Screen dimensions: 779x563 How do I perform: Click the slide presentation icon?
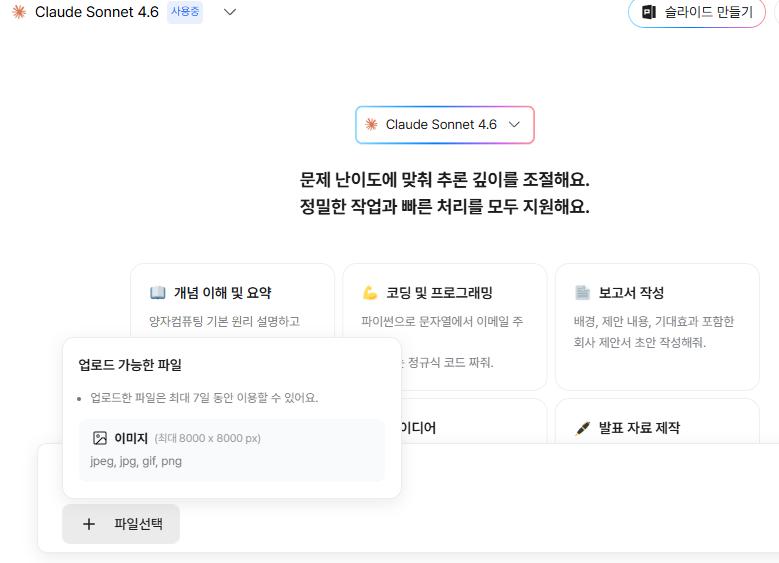click(649, 12)
